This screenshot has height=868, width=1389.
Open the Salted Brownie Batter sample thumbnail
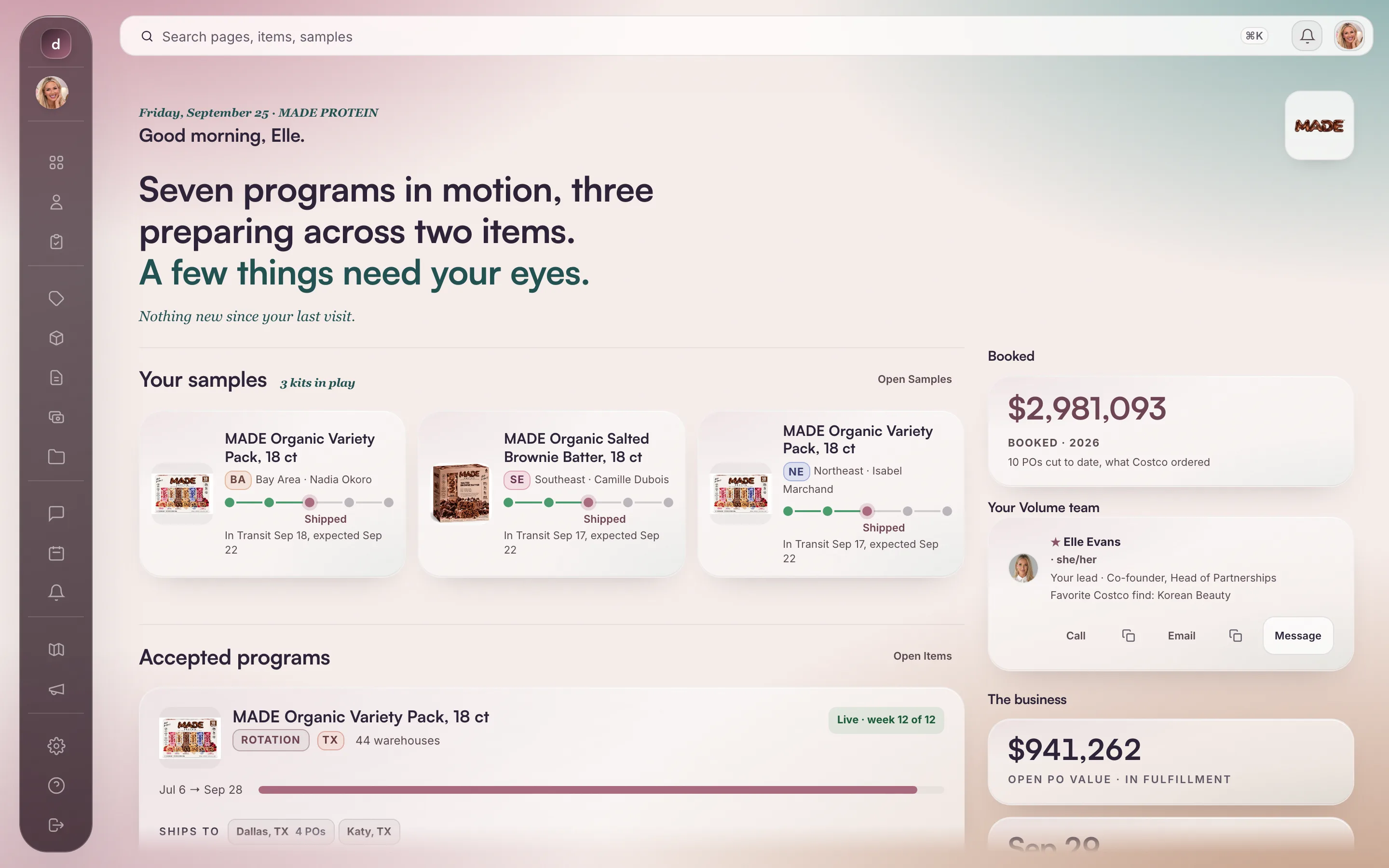click(461, 493)
